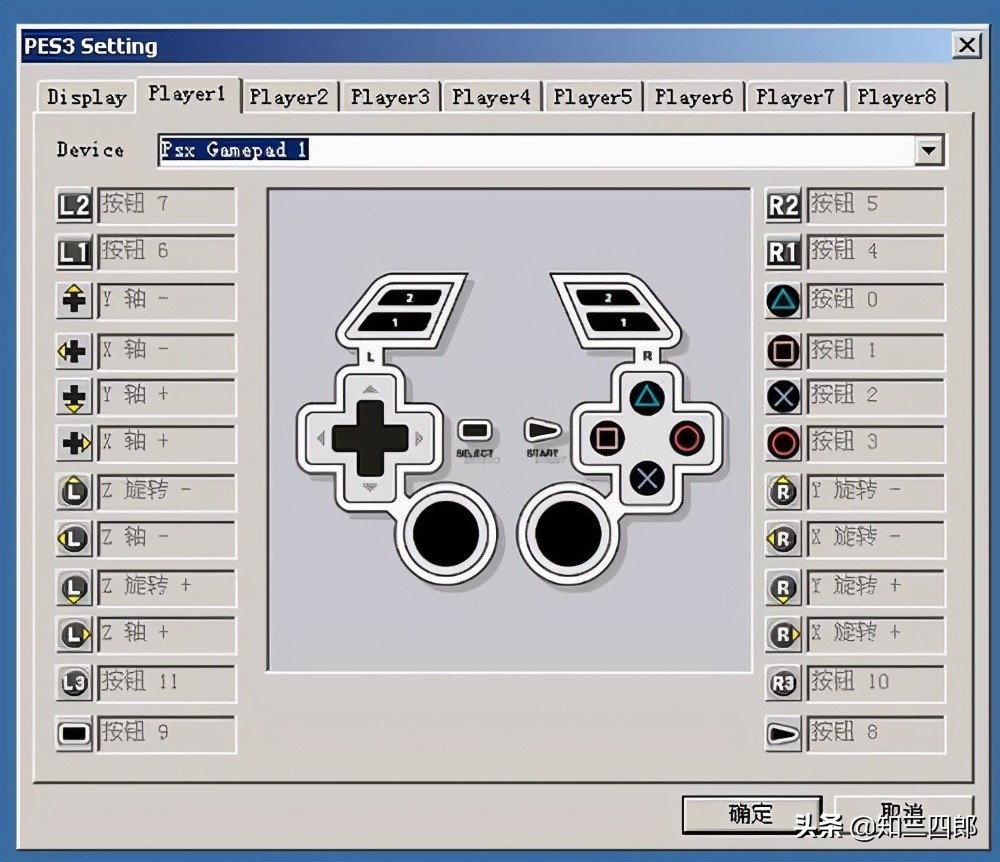Open the Device dropdown arrow
The height and width of the screenshot is (862, 1000).
(x=929, y=151)
